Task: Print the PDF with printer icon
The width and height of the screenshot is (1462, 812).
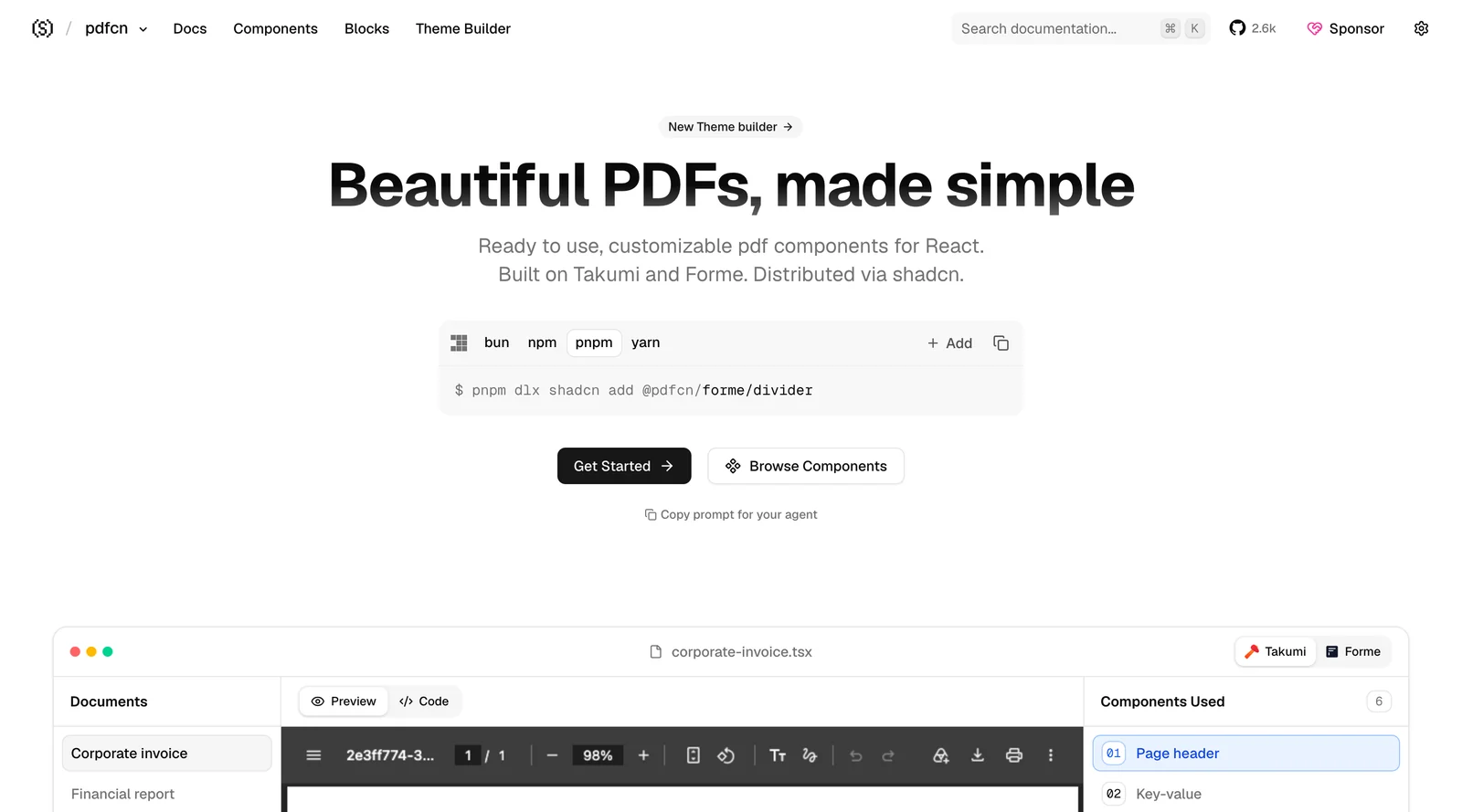Action: point(1014,755)
